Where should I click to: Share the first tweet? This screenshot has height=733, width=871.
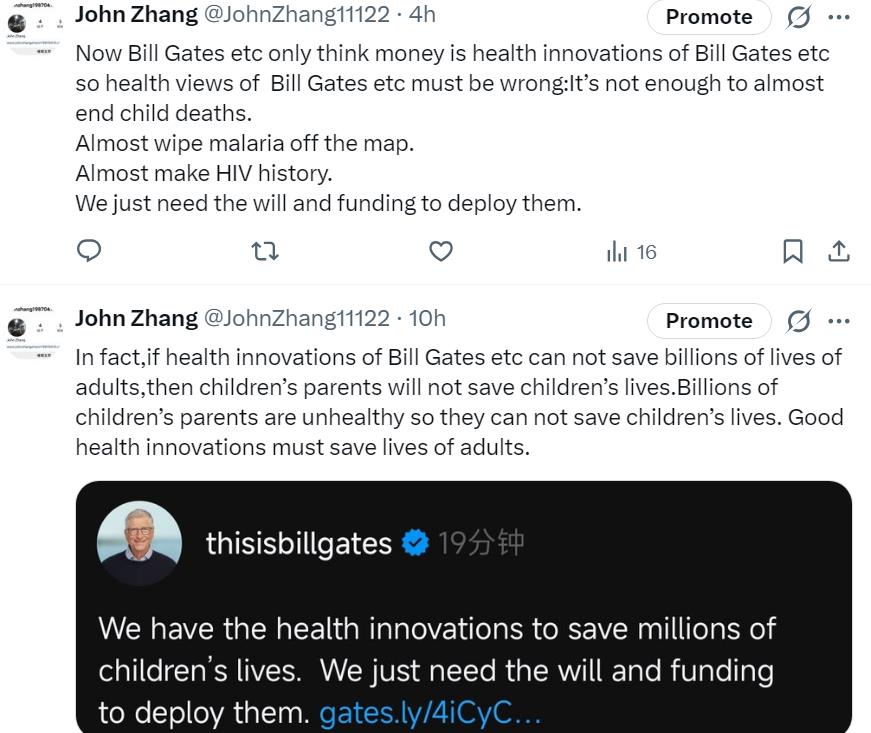coord(839,251)
